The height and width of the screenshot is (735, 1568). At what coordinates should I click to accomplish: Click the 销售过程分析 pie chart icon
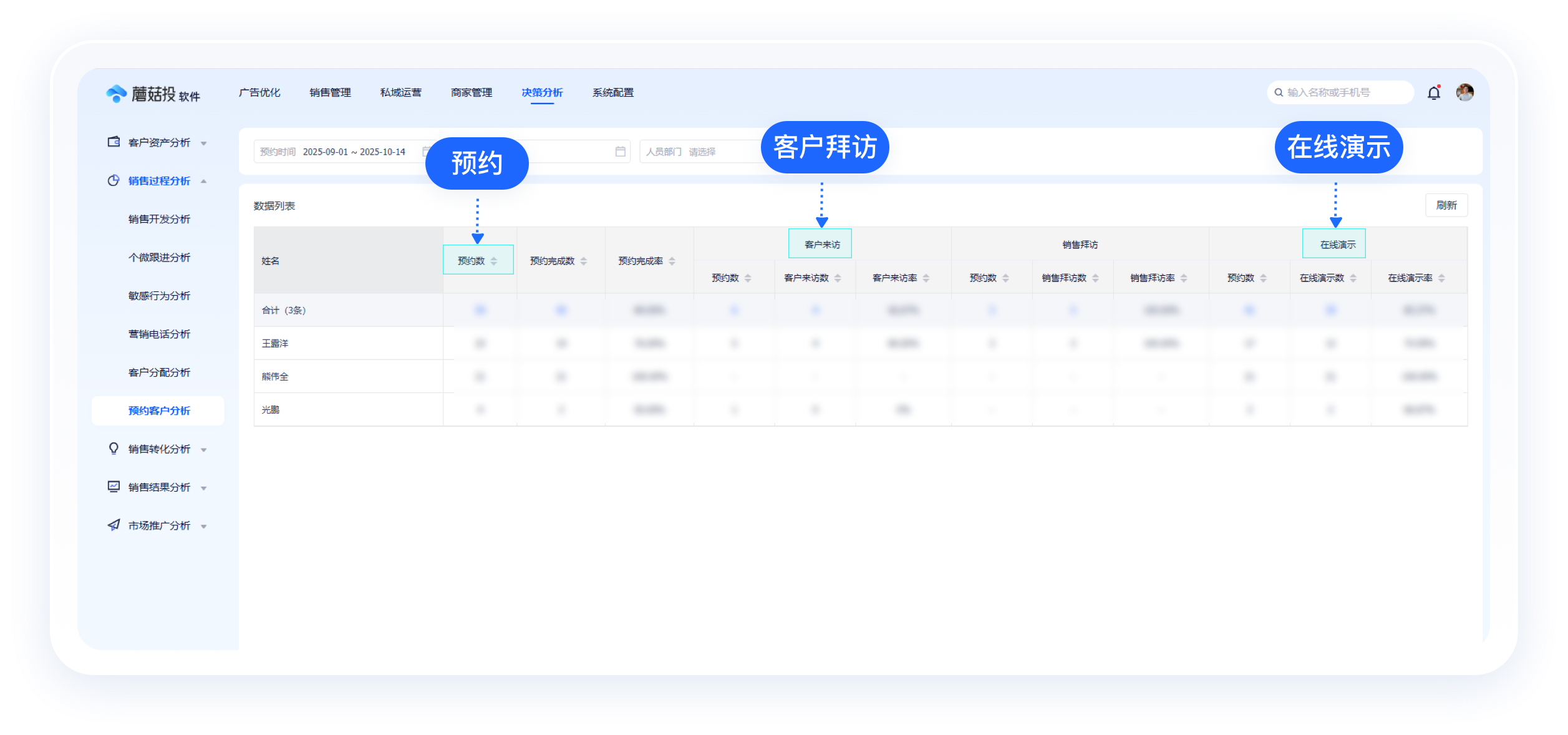pos(112,181)
